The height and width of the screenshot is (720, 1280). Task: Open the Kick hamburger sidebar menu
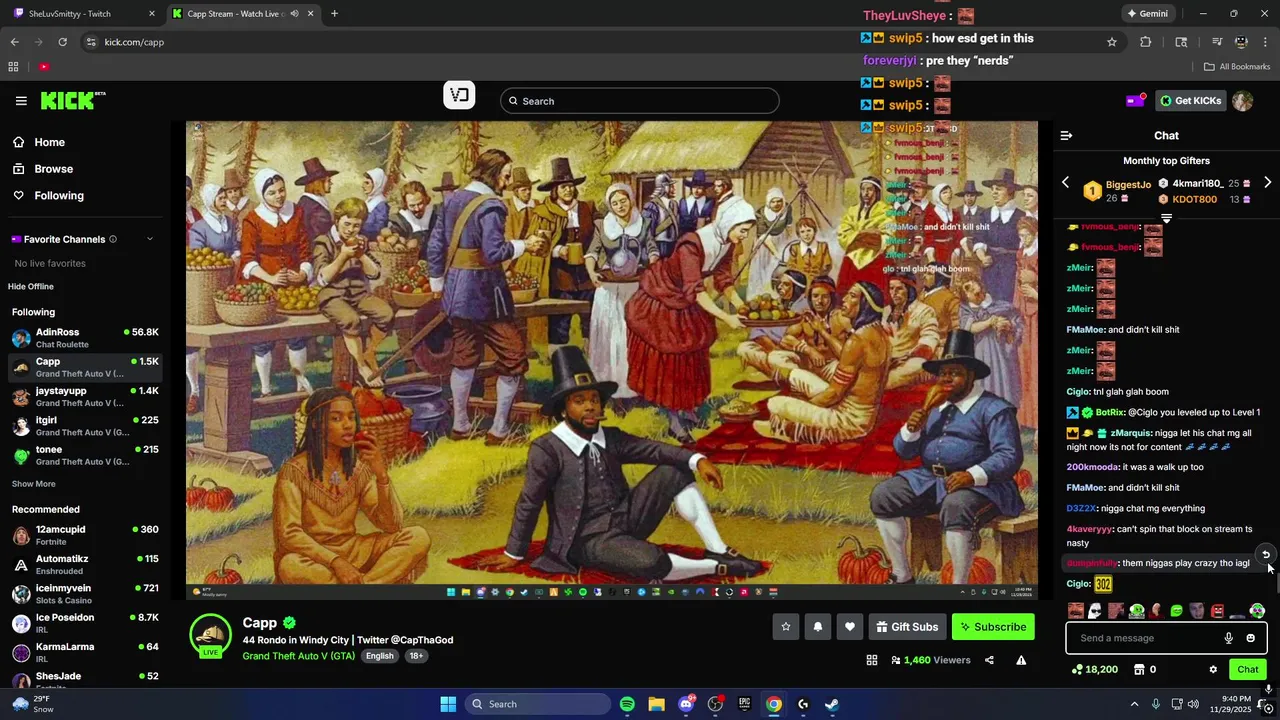click(21, 101)
